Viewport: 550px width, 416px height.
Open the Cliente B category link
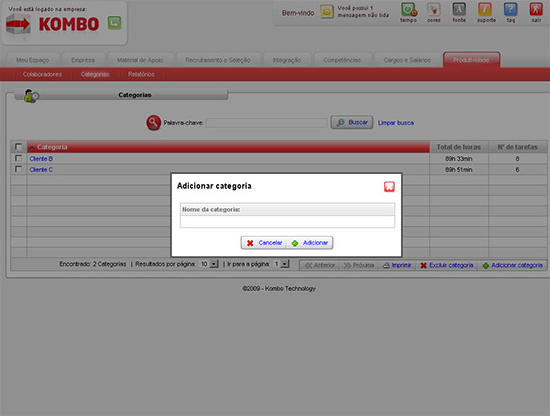tap(41, 159)
